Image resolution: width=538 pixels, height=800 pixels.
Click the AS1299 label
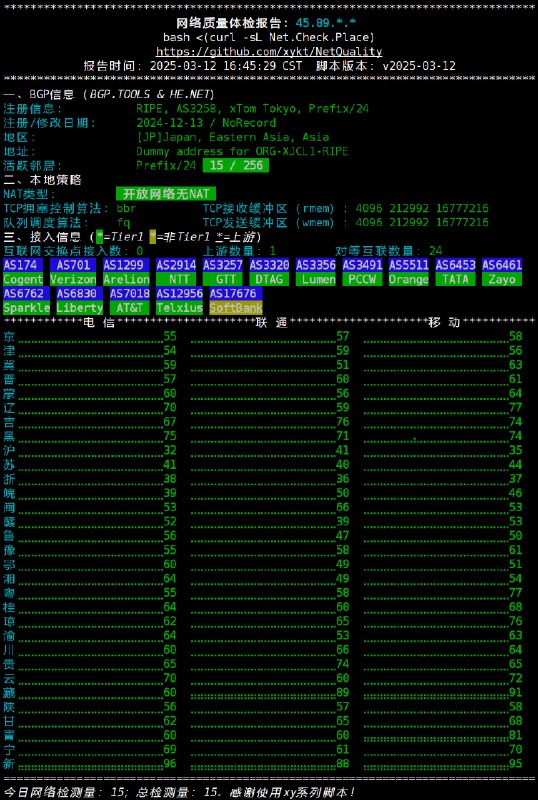(127, 265)
